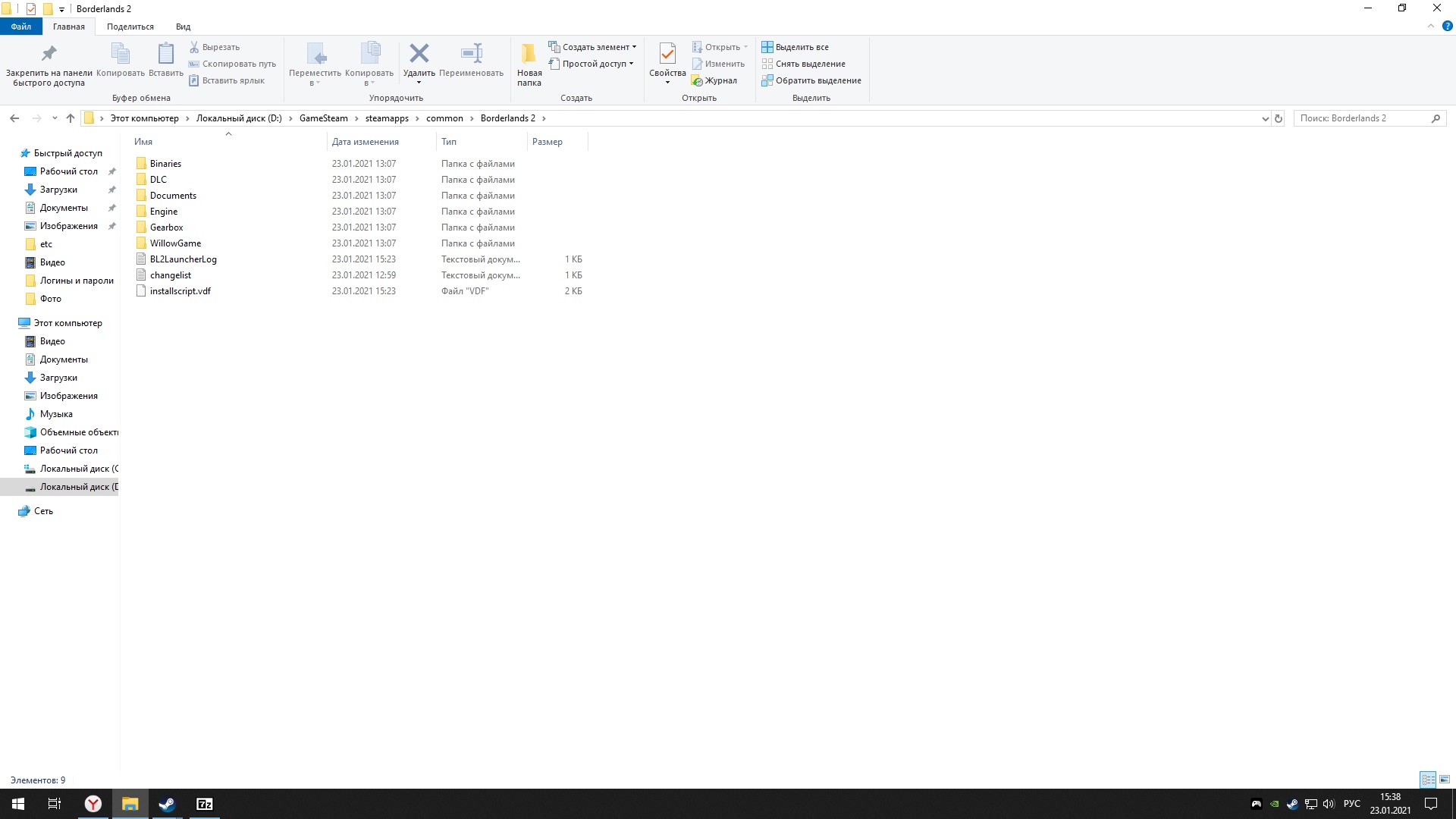Sort by Date modified (Дата изменения) column
Image resolution: width=1456 pixels, height=819 pixels.
[x=382, y=142]
